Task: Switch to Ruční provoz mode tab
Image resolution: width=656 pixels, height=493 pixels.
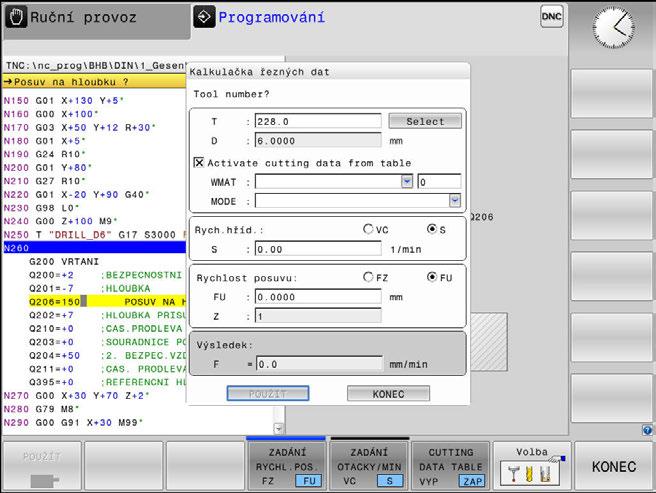Action: click(x=97, y=20)
